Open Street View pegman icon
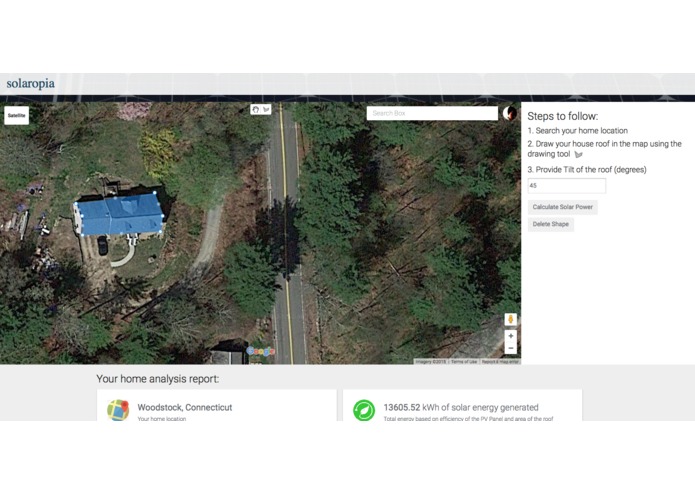The image size is (695, 494). pos(511,319)
